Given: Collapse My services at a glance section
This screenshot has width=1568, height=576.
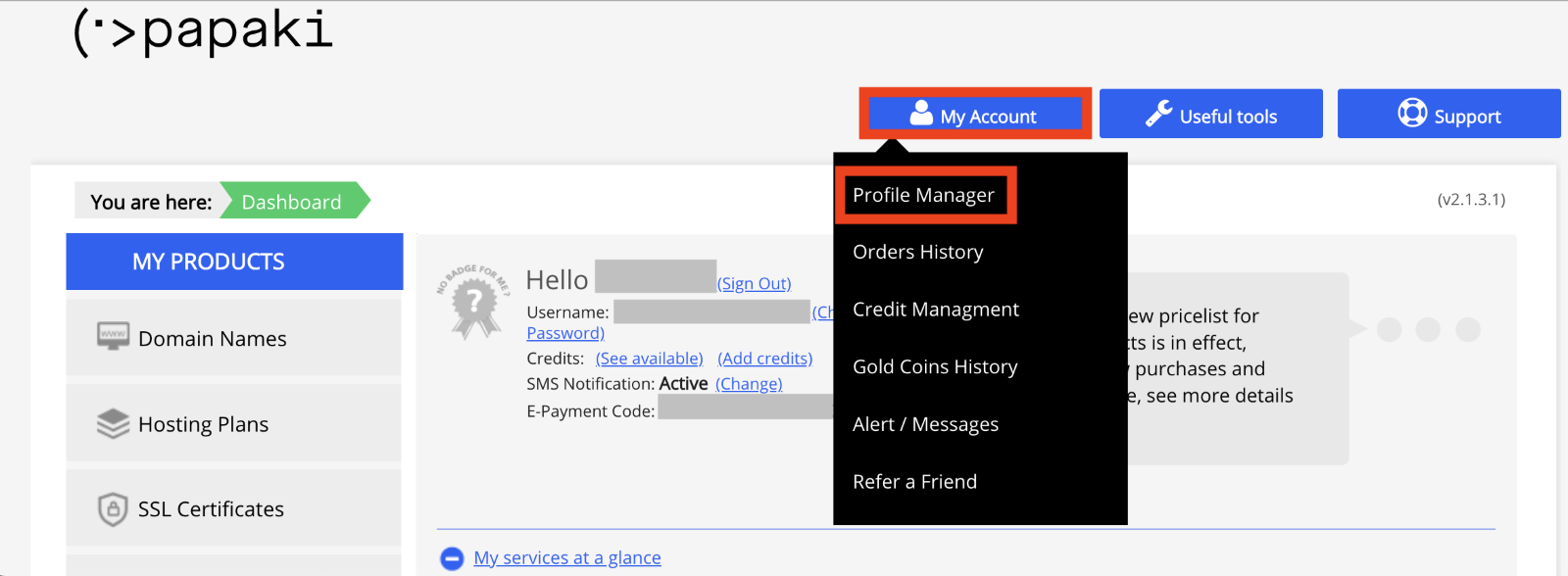Looking at the screenshot, I should coord(452,558).
